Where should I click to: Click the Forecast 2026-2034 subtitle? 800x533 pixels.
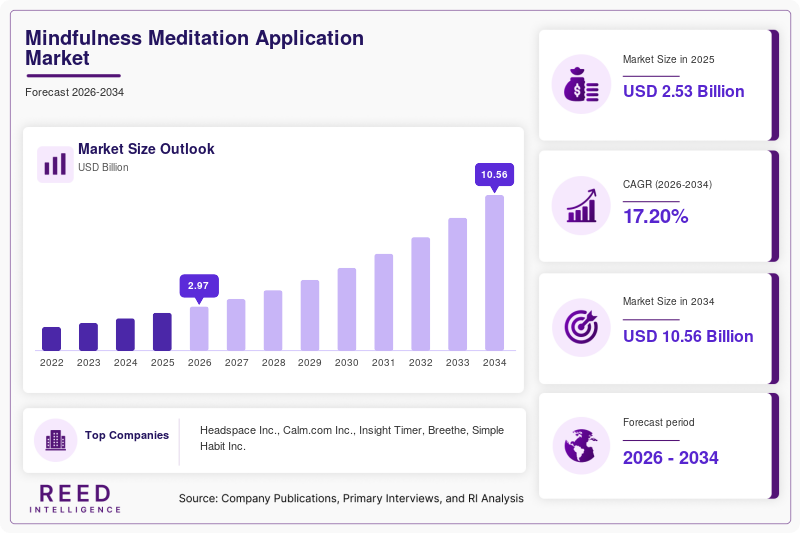pyautogui.click(x=74, y=92)
